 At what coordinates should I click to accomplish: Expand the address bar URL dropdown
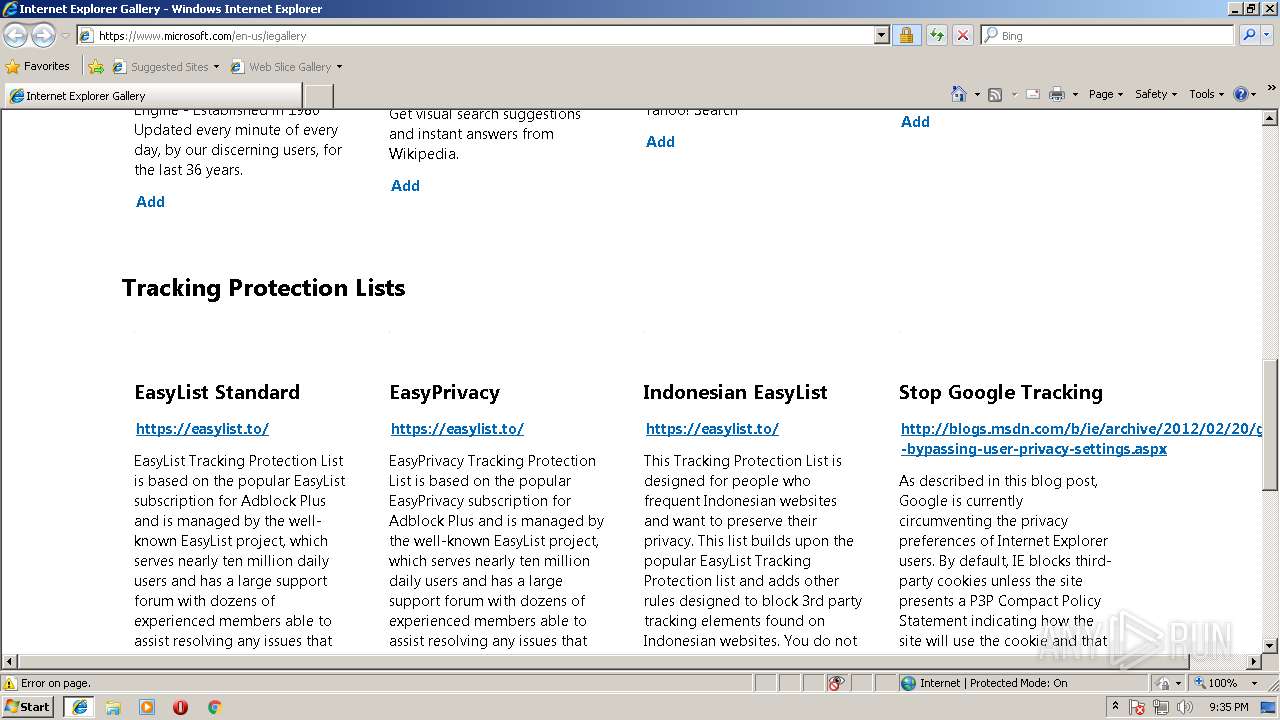click(881, 35)
